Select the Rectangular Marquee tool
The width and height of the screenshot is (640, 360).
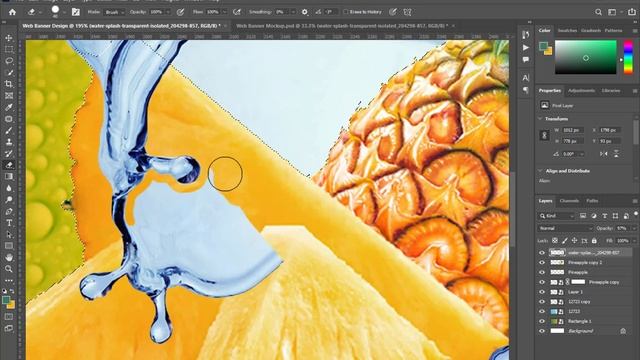coord(9,49)
